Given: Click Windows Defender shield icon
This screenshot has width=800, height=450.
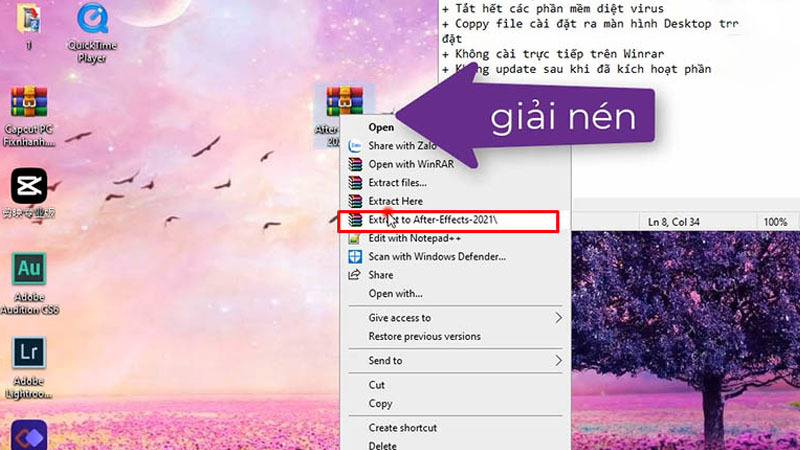Looking at the screenshot, I should [x=355, y=257].
